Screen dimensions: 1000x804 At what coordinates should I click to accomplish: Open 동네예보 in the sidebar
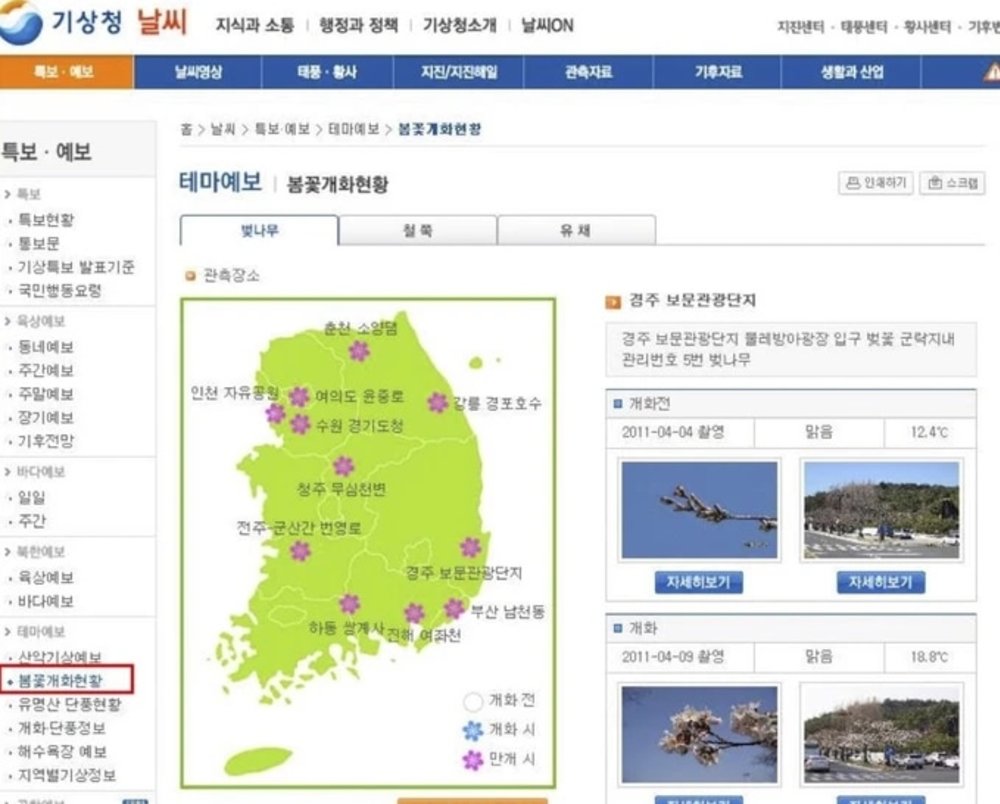tap(46, 347)
